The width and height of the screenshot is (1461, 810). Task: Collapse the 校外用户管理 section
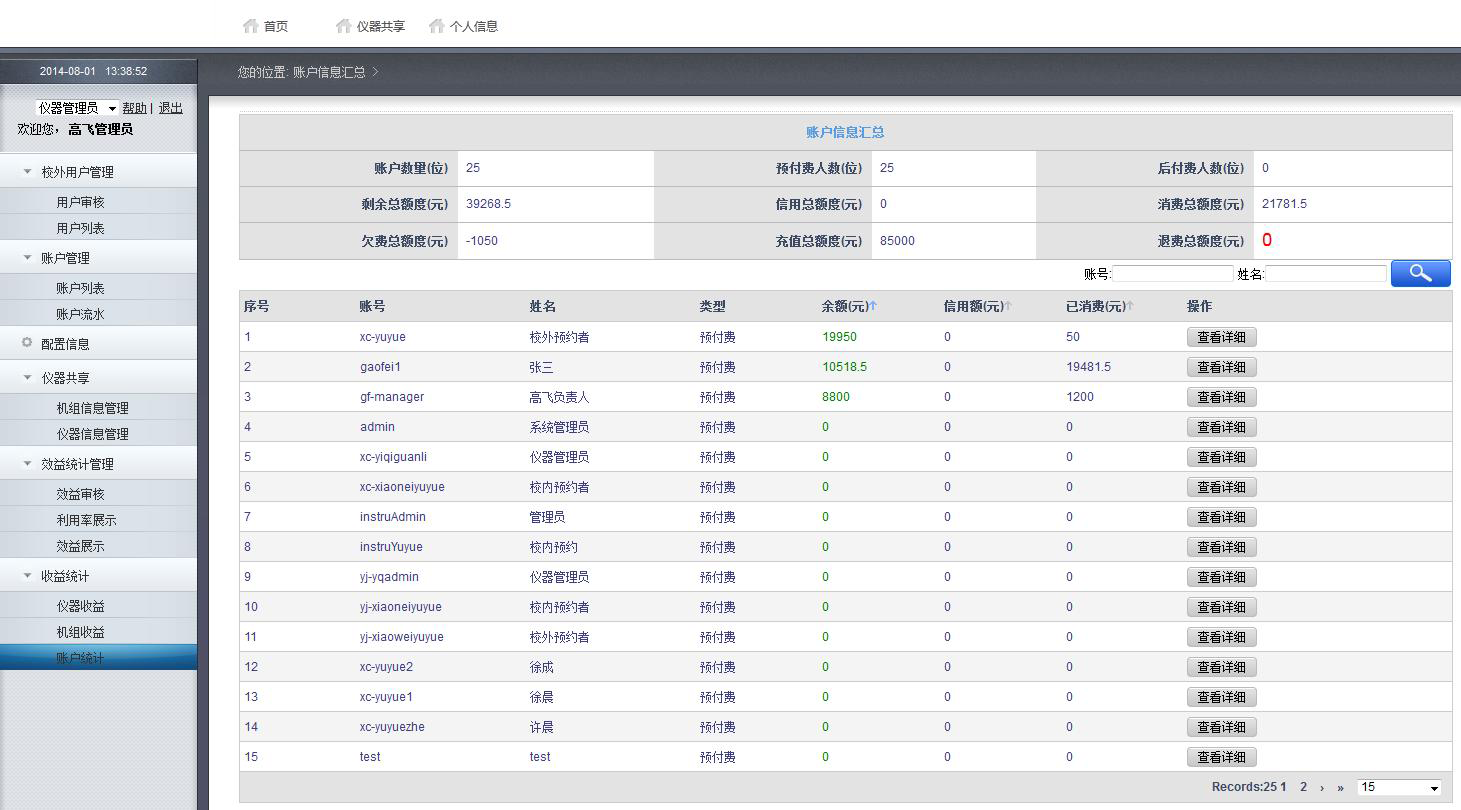pos(28,172)
